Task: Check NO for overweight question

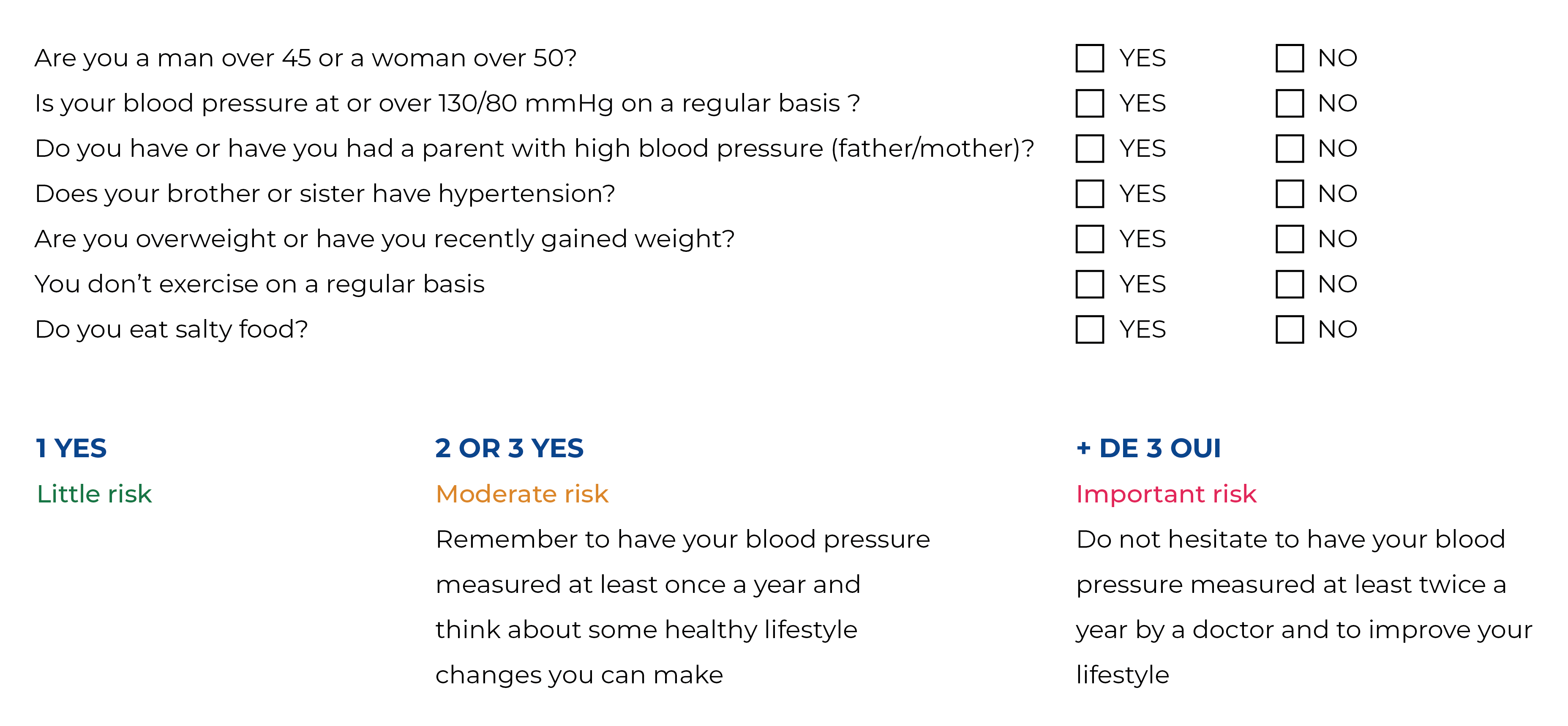Action: 1289,239
